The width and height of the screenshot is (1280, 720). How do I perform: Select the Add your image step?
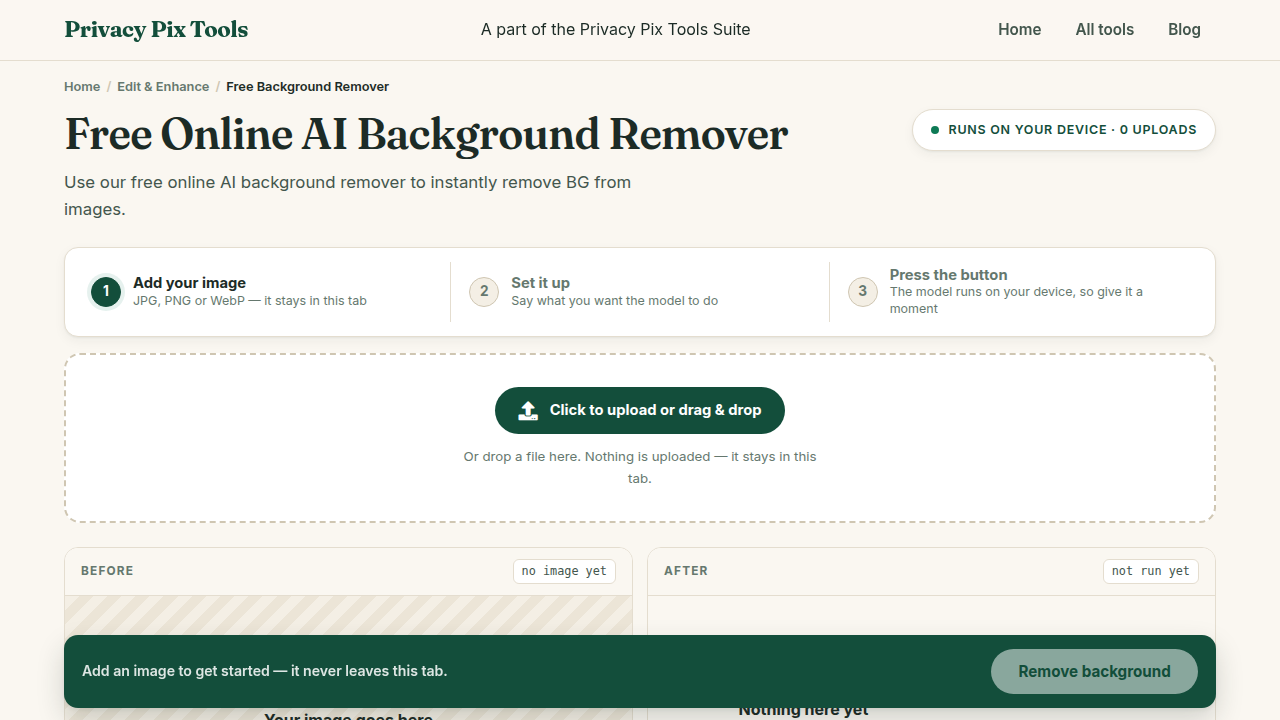[x=260, y=292]
